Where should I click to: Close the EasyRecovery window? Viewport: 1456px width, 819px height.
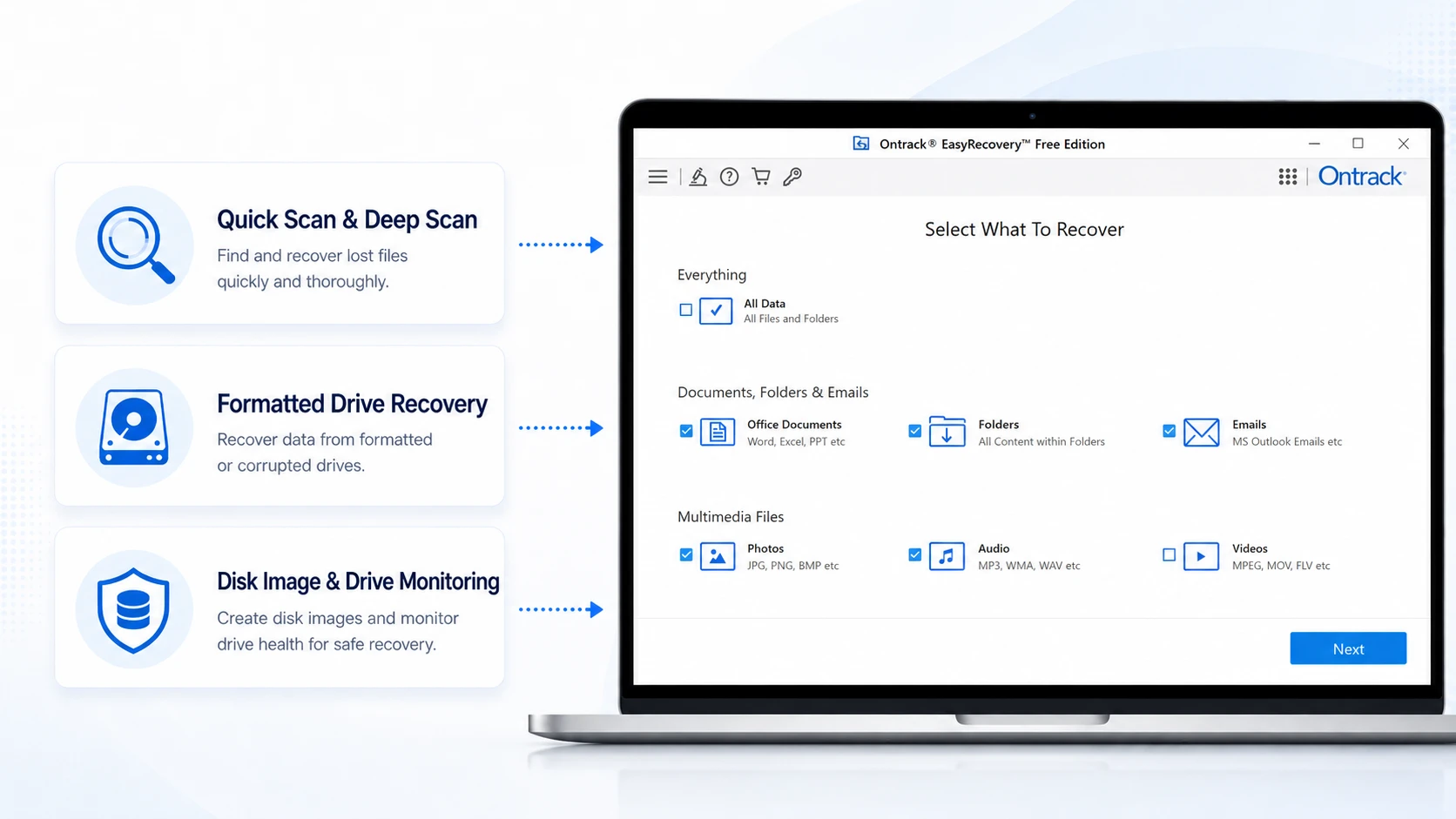1403,144
